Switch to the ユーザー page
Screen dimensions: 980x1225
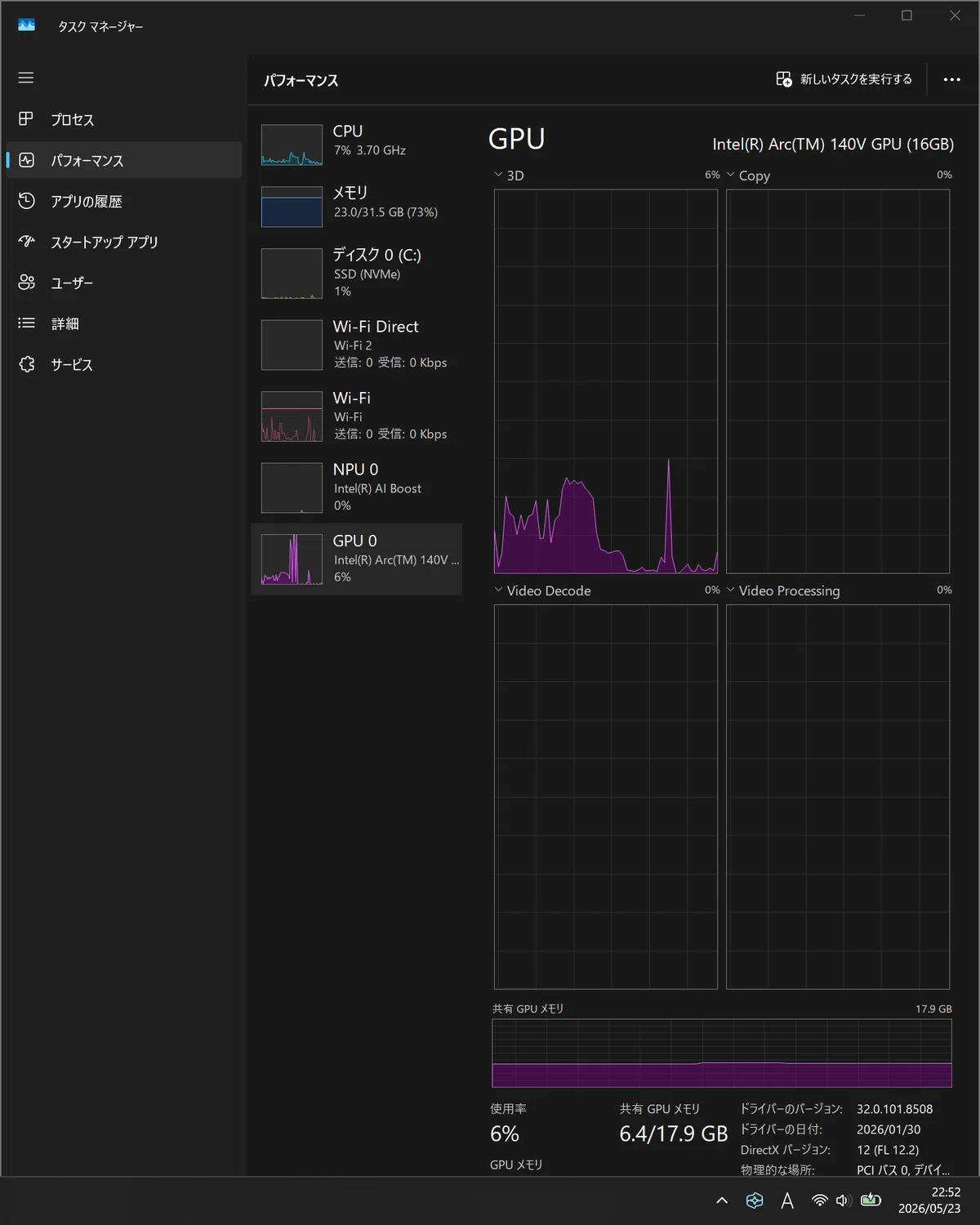pos(124,283)
